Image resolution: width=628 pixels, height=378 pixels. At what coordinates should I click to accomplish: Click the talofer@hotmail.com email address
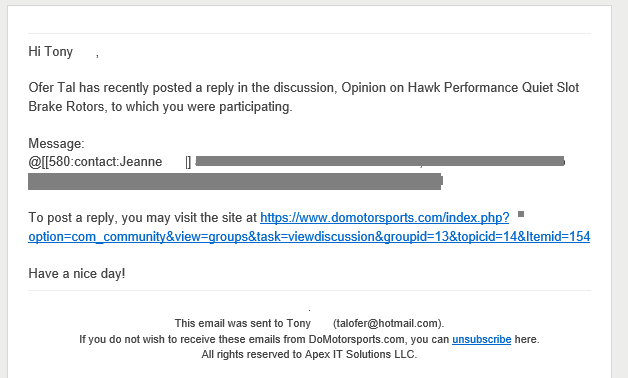coord(388,323)
